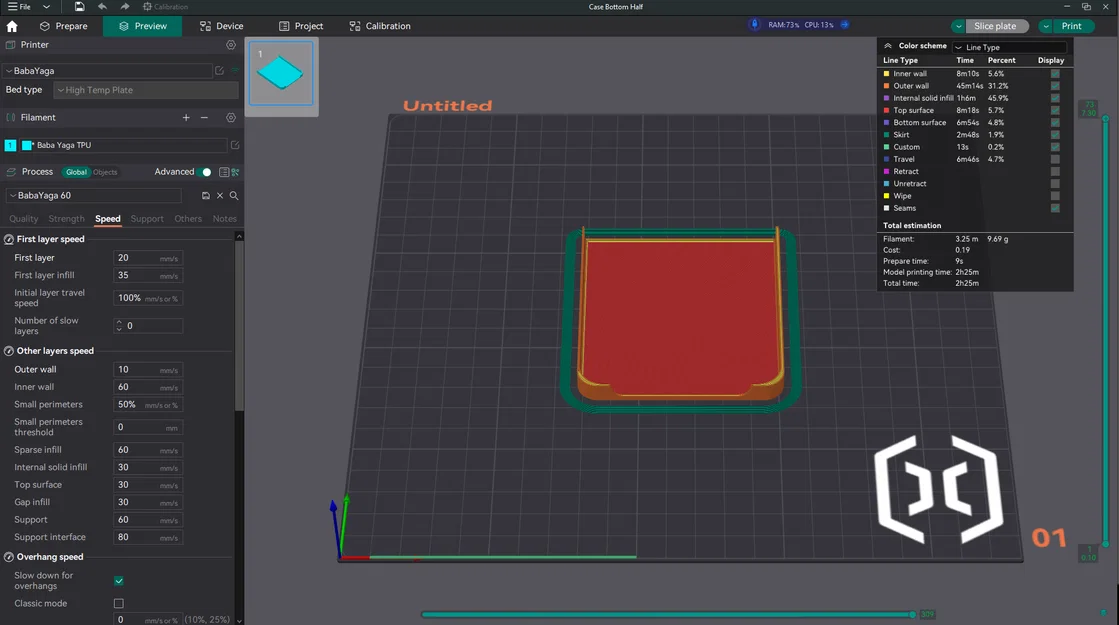Open printer settings gear icon

click(231, 45)
